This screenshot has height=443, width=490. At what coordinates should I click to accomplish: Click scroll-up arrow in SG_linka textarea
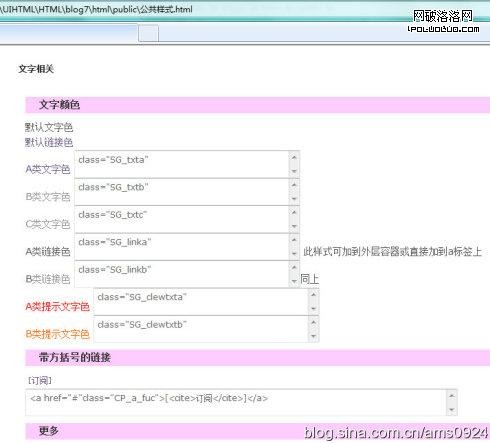click(294, 239)
